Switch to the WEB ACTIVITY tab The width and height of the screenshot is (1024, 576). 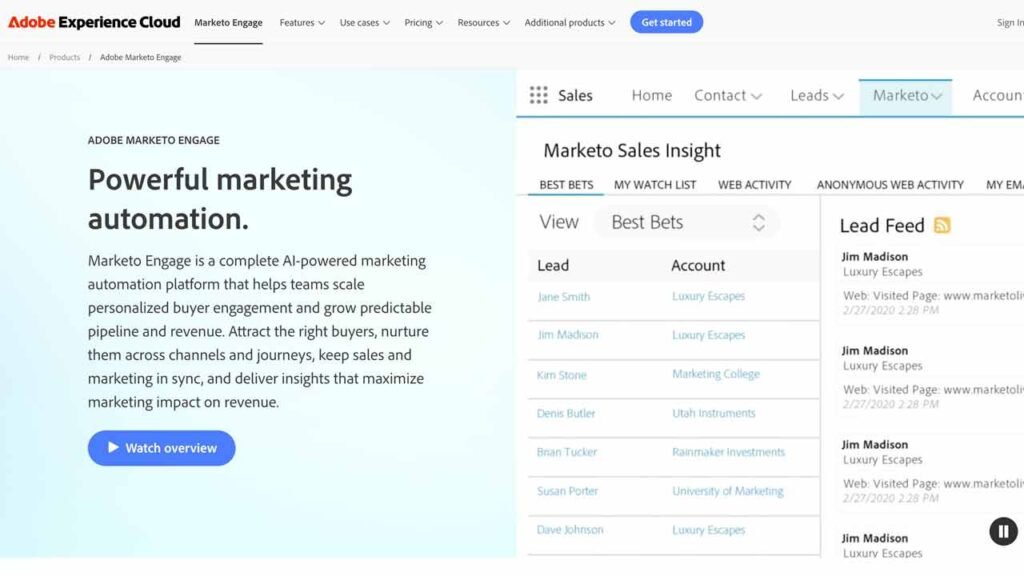(754, 185)
